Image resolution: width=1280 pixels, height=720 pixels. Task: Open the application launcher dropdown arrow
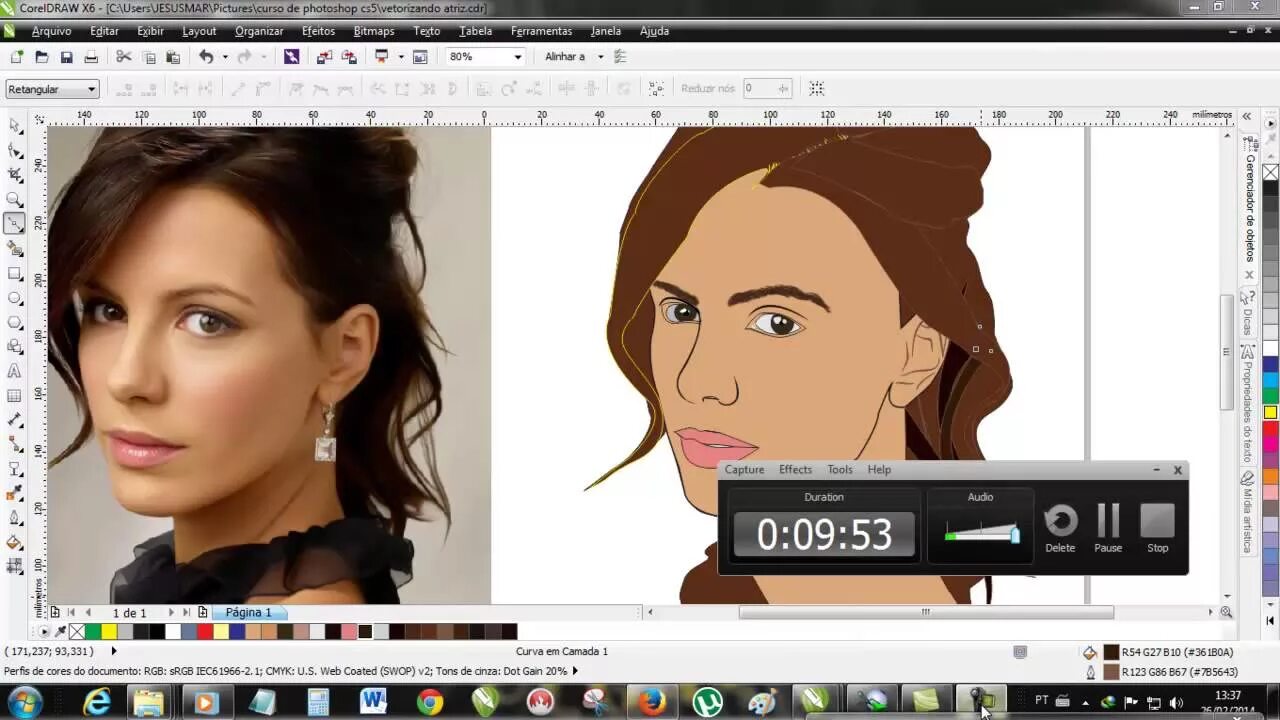click(400, 57)
